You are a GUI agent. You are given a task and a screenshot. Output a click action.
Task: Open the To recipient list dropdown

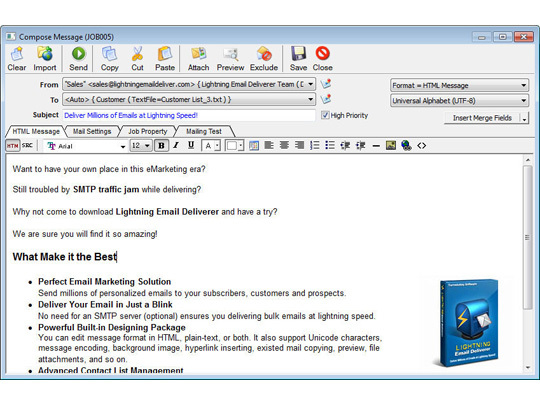310,100
